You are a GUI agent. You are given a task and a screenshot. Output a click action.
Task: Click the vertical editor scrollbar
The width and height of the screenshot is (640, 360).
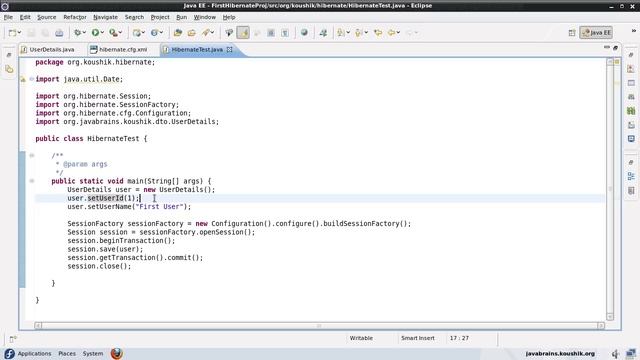pyautogui.click(x=610, y=189)
